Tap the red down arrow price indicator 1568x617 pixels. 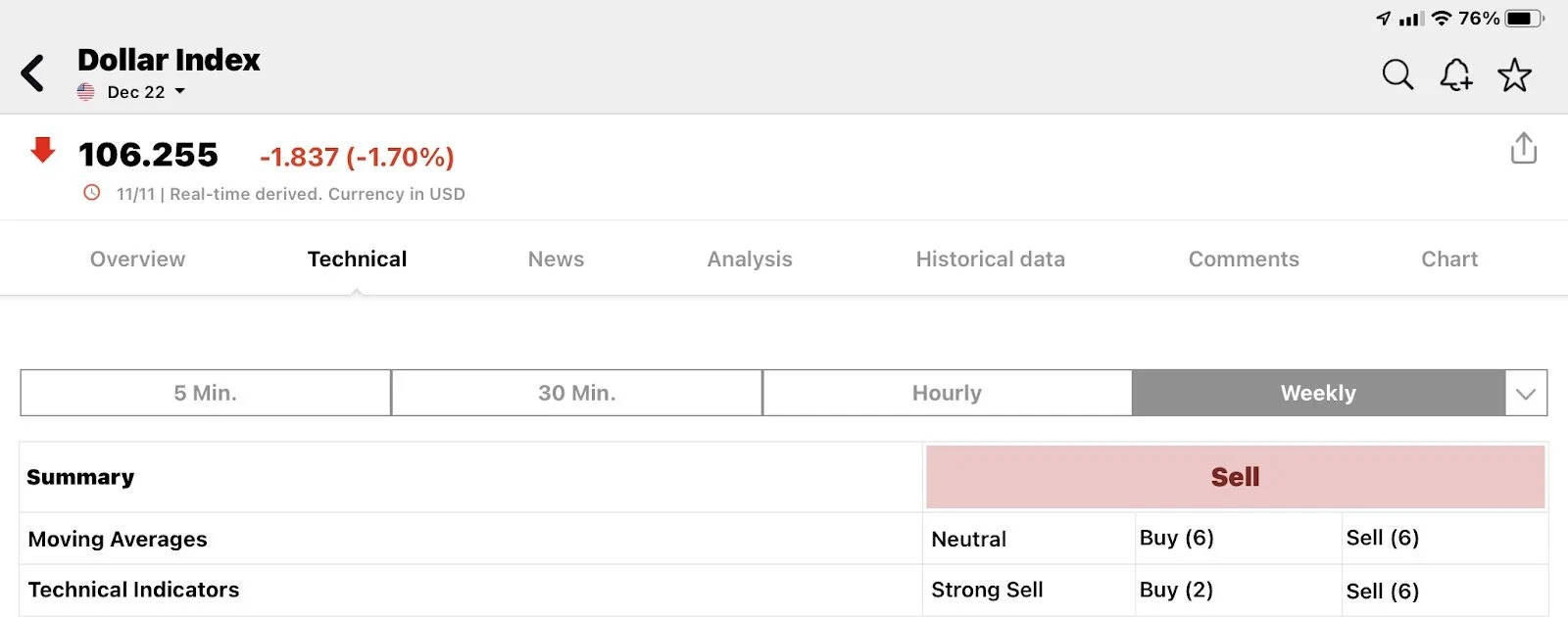(43, 151)
